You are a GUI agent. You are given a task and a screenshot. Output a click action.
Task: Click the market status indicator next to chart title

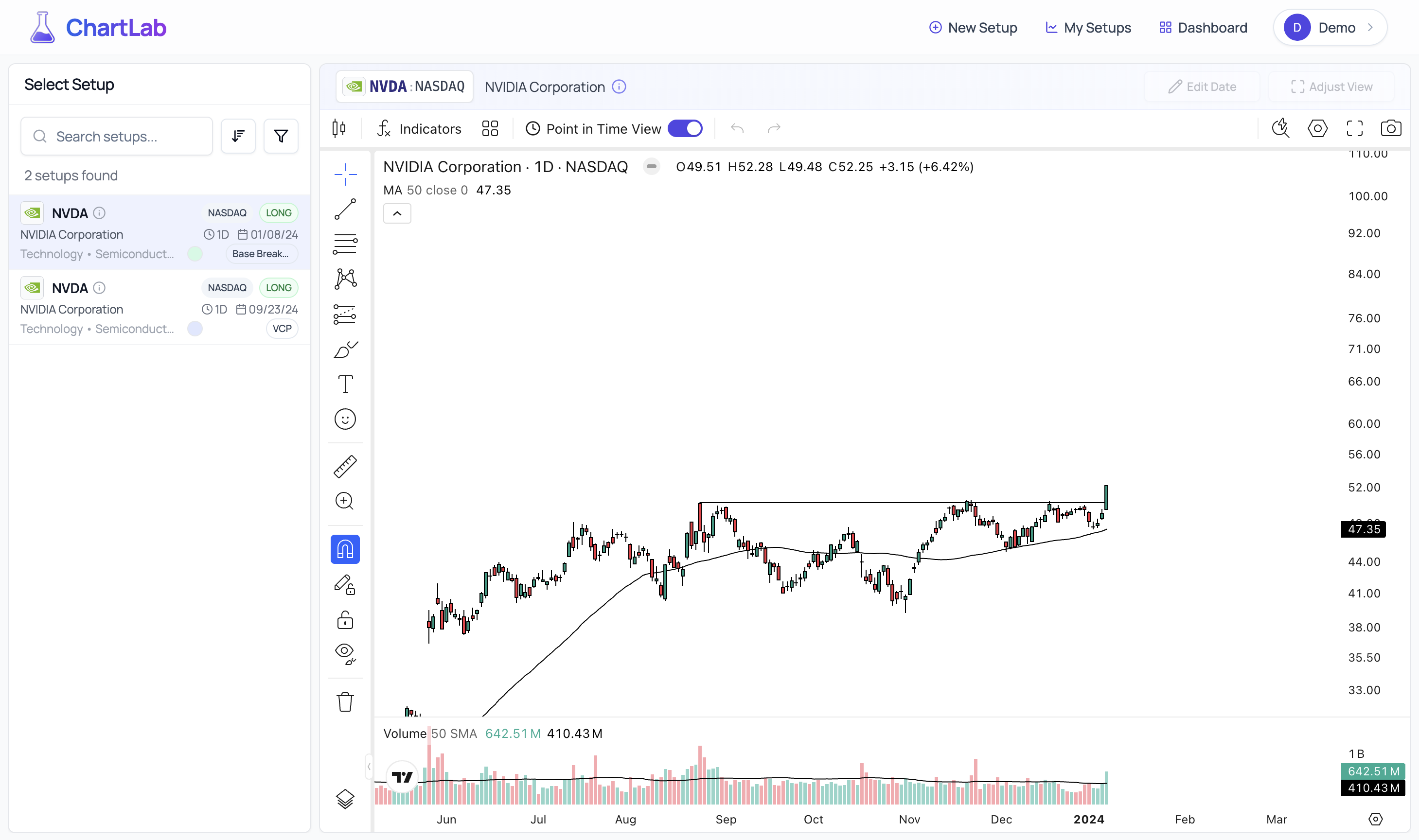(651, 166)
